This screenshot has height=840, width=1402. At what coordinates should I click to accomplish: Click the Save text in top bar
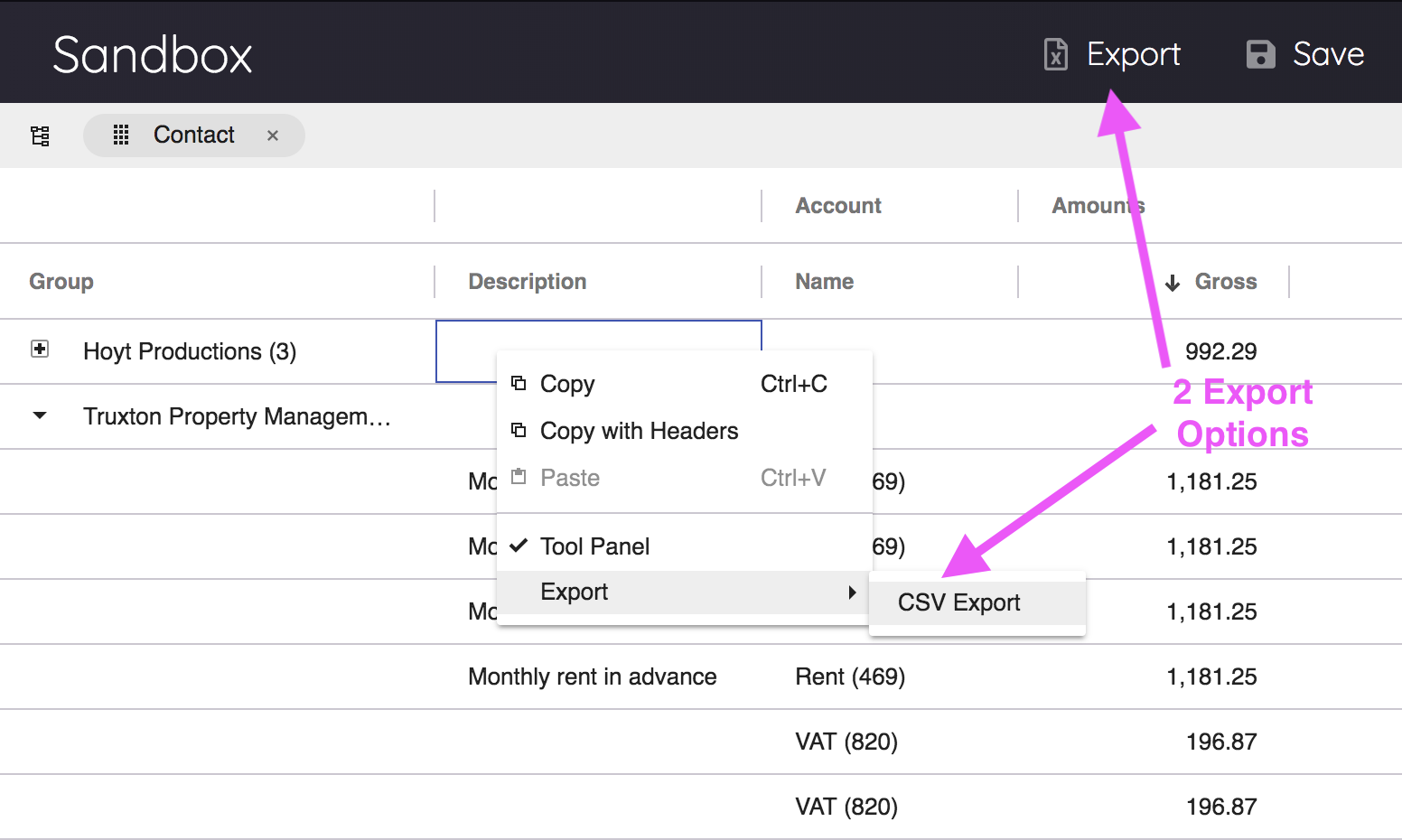(1328, 54)
